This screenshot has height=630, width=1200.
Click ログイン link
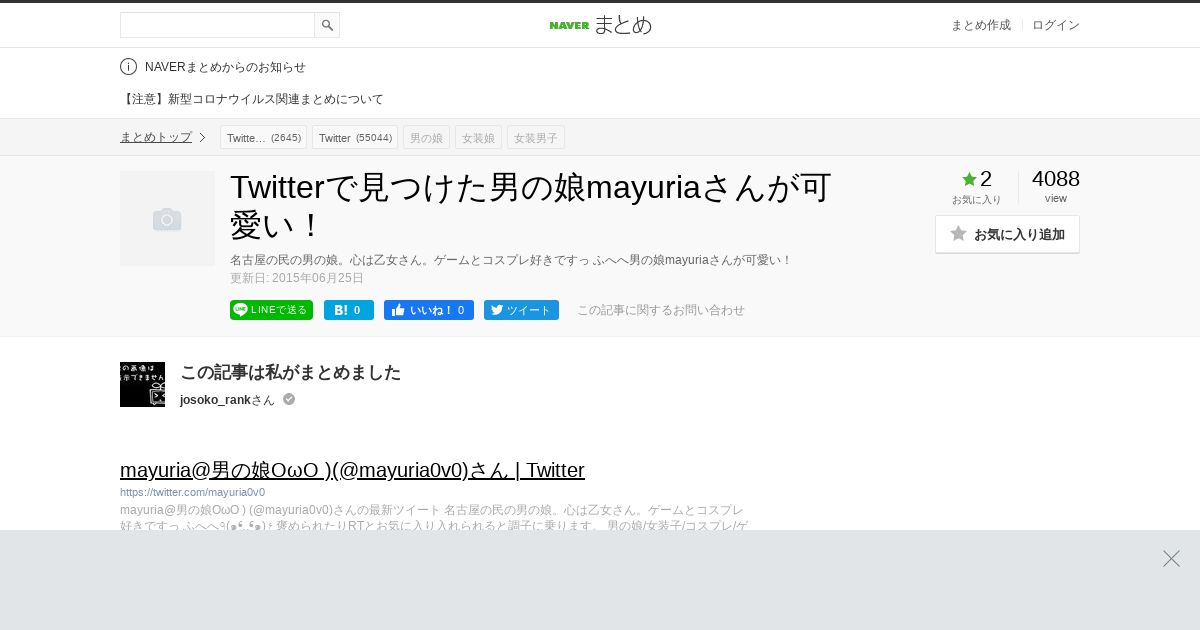click(x=1056, y=25)
